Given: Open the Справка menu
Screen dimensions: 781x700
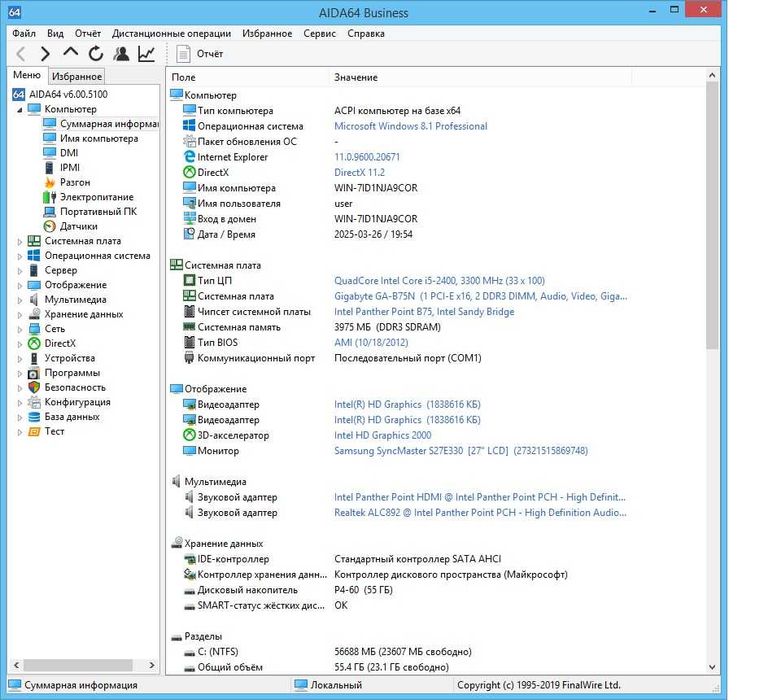Looking at the screenshot, I should click(x=366, y=33).
